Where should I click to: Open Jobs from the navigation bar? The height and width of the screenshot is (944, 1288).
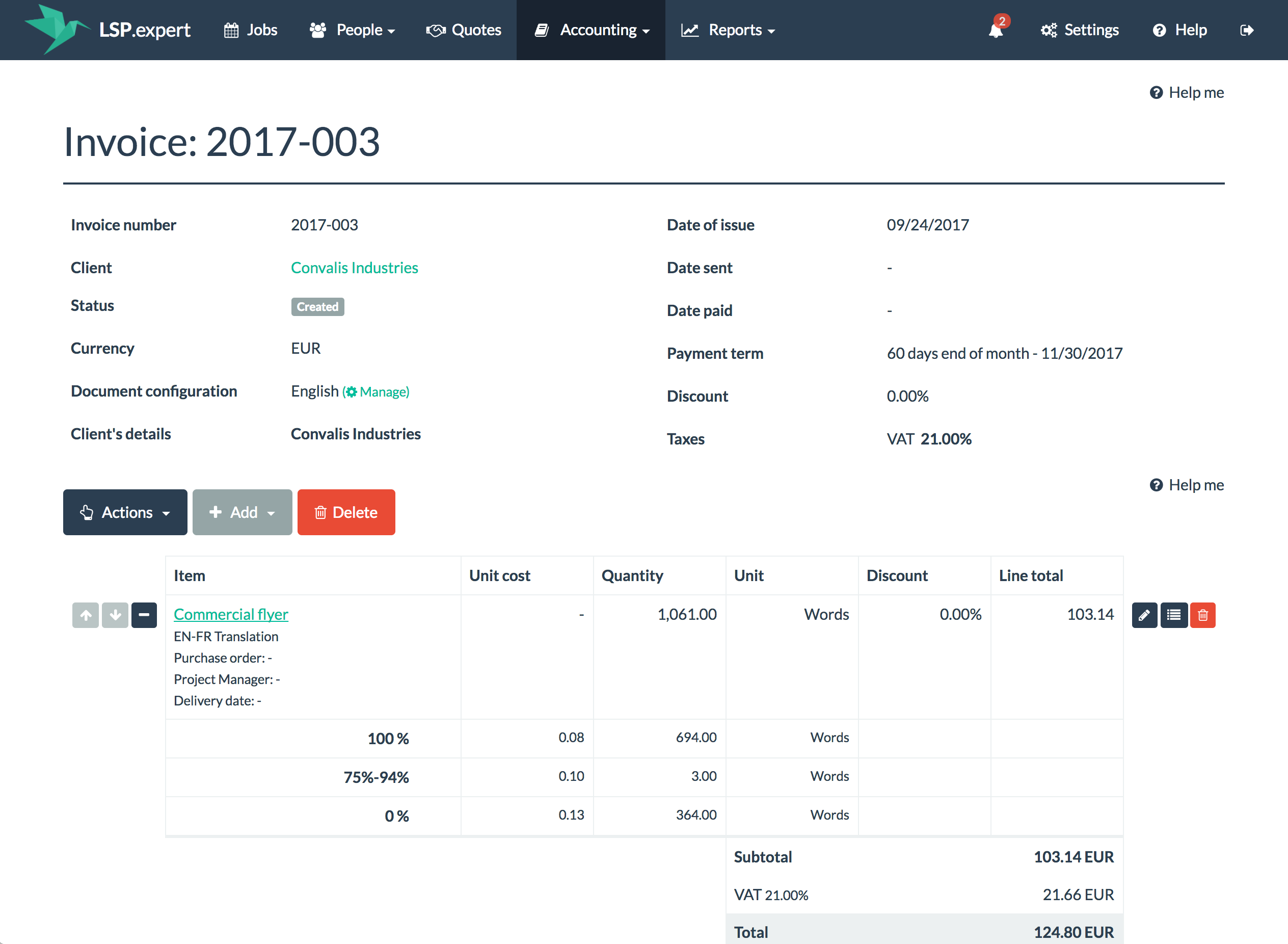click(251, 30)
